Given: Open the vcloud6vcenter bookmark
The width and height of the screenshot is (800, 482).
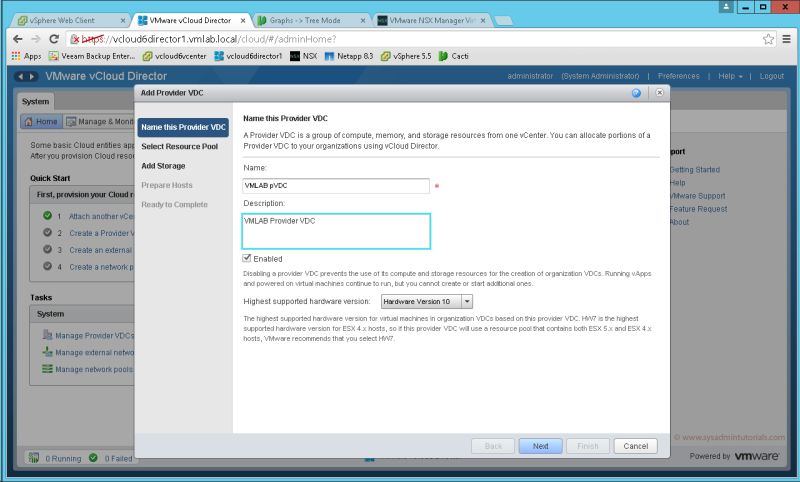Looking at the screenshot, I should (x=174, y=56).
